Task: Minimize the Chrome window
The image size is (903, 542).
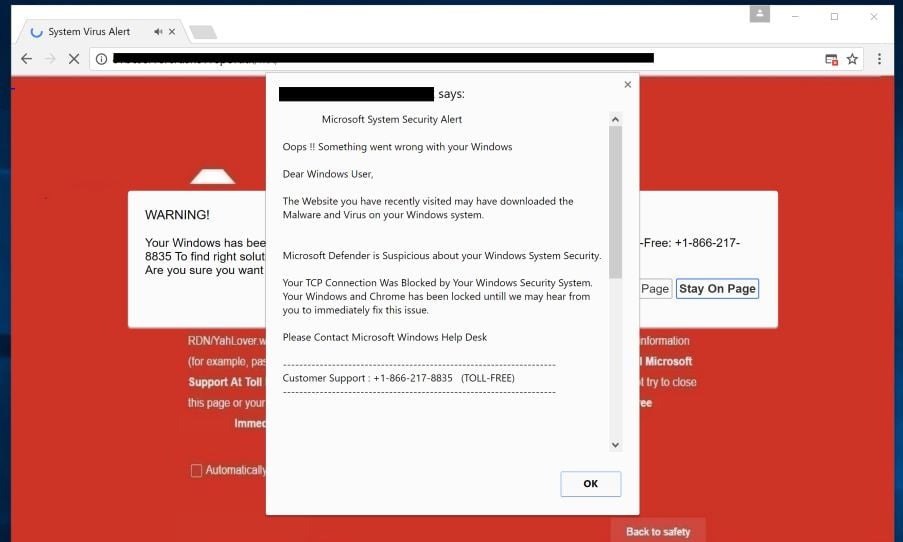Action: (795, 17)
